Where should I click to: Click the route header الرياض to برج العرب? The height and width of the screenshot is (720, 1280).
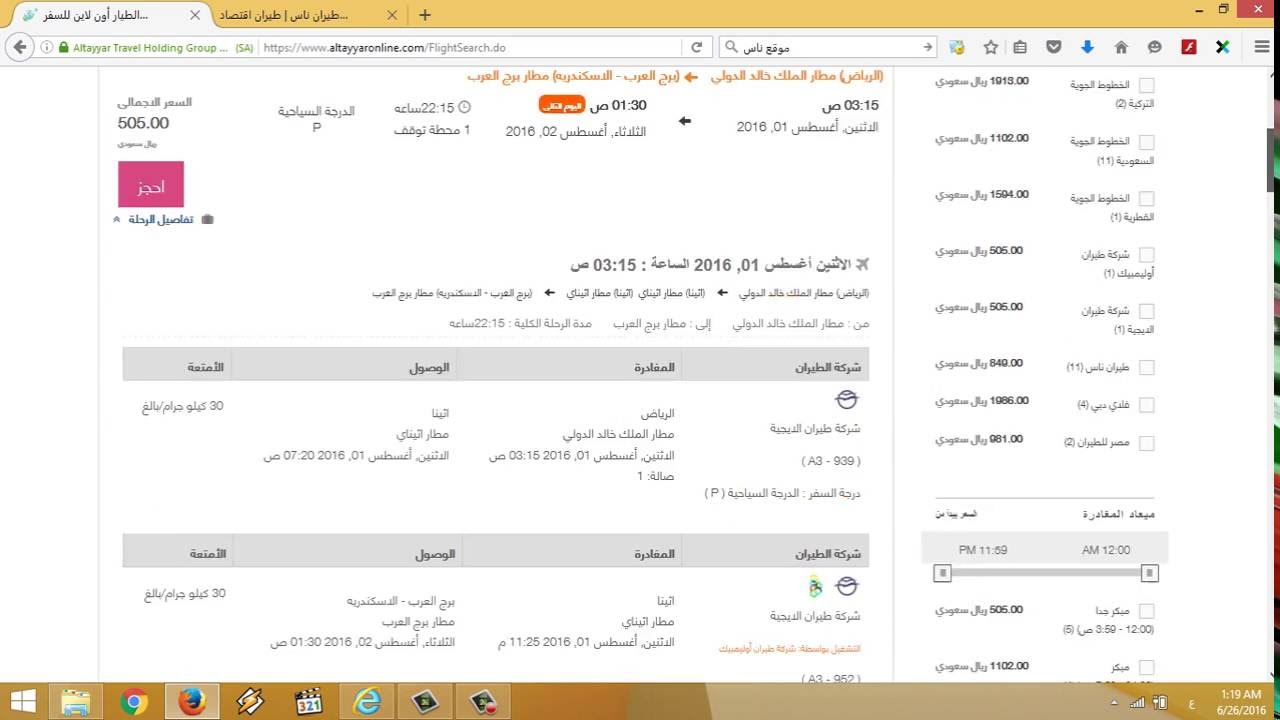pyautogui.click(x=675, y=76)
